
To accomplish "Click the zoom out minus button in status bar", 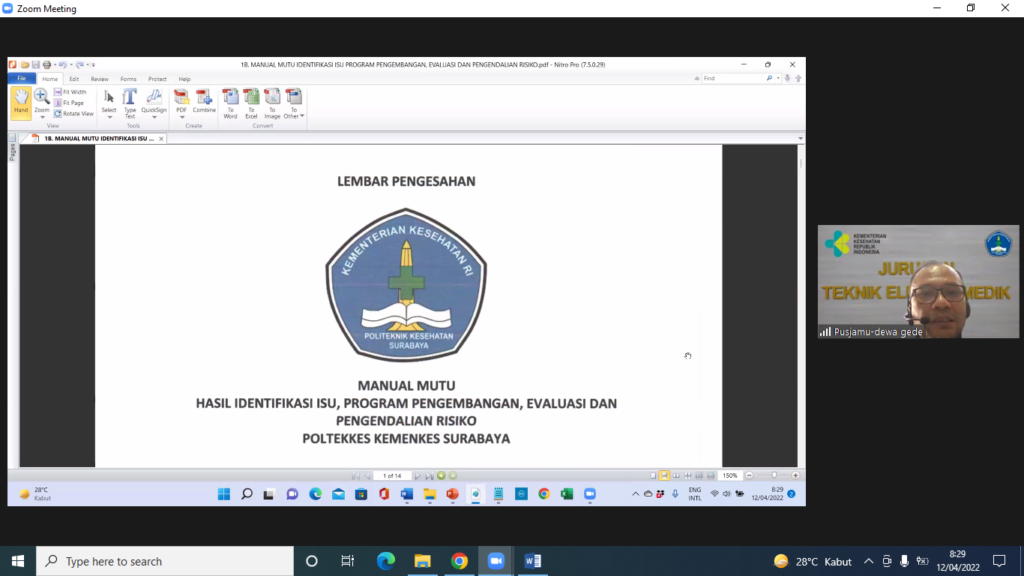I will tap(750, 475).
